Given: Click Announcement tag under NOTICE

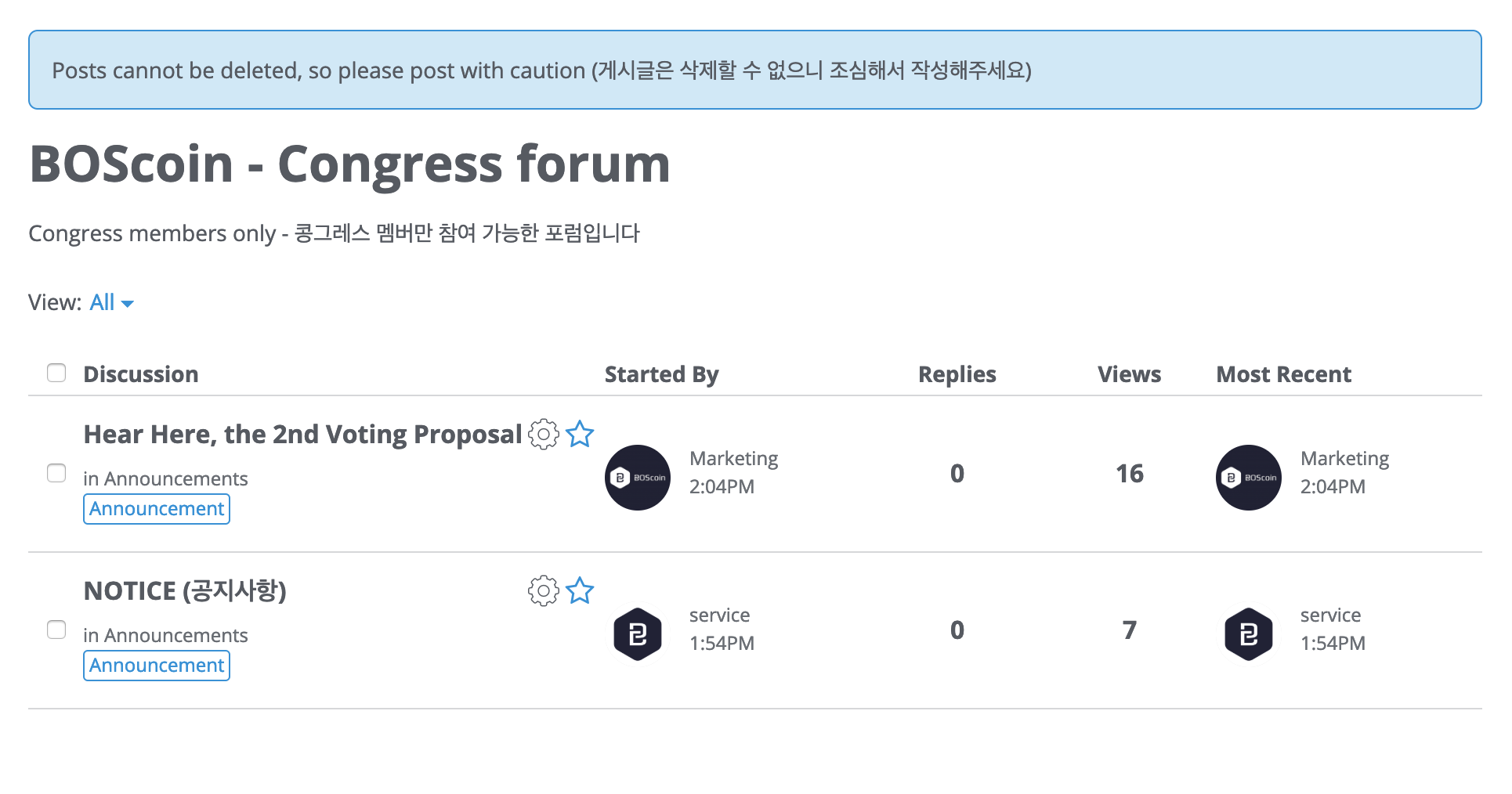Looking at the screenshot, I should tap(157, 666).
